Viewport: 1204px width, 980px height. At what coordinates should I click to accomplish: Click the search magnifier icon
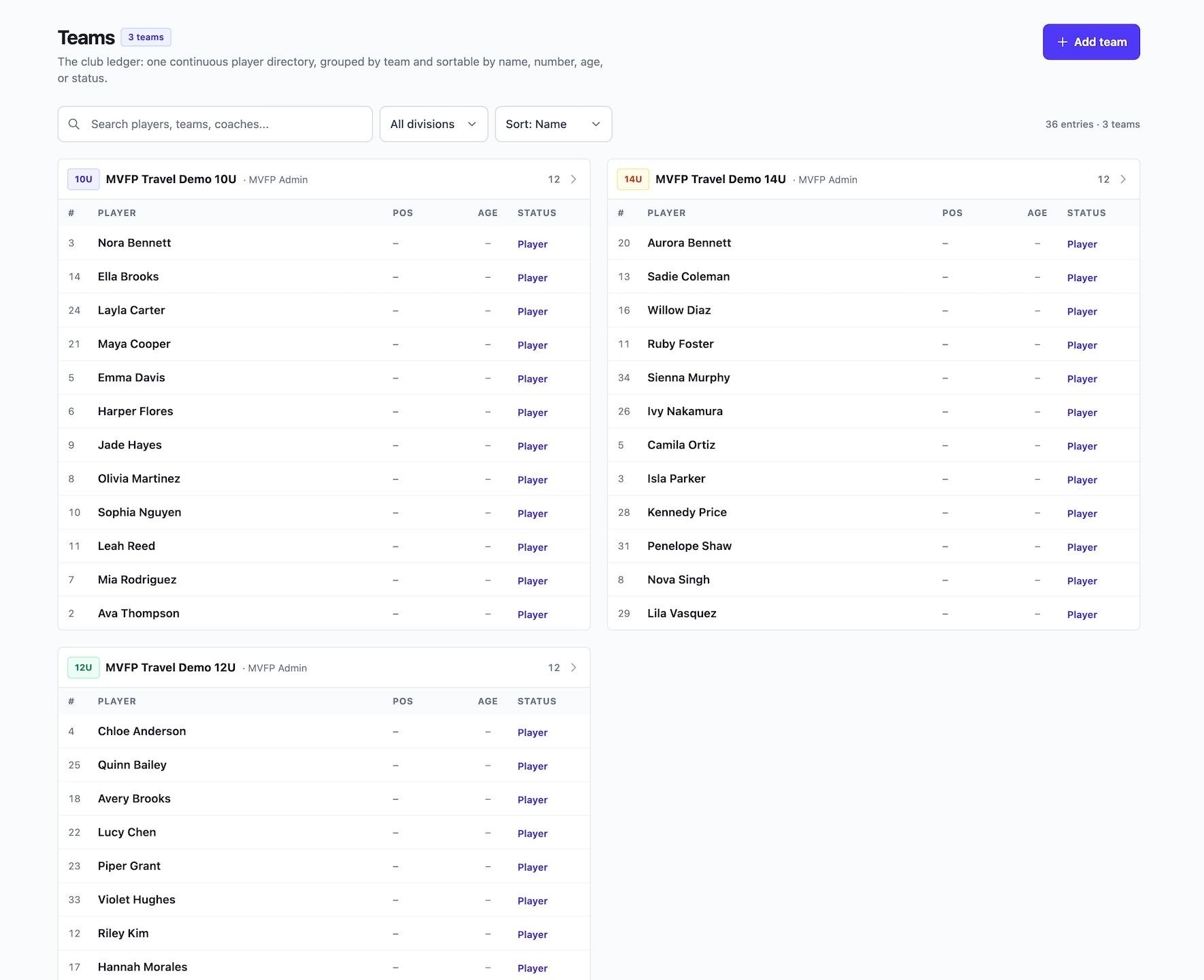click(74, 124)
